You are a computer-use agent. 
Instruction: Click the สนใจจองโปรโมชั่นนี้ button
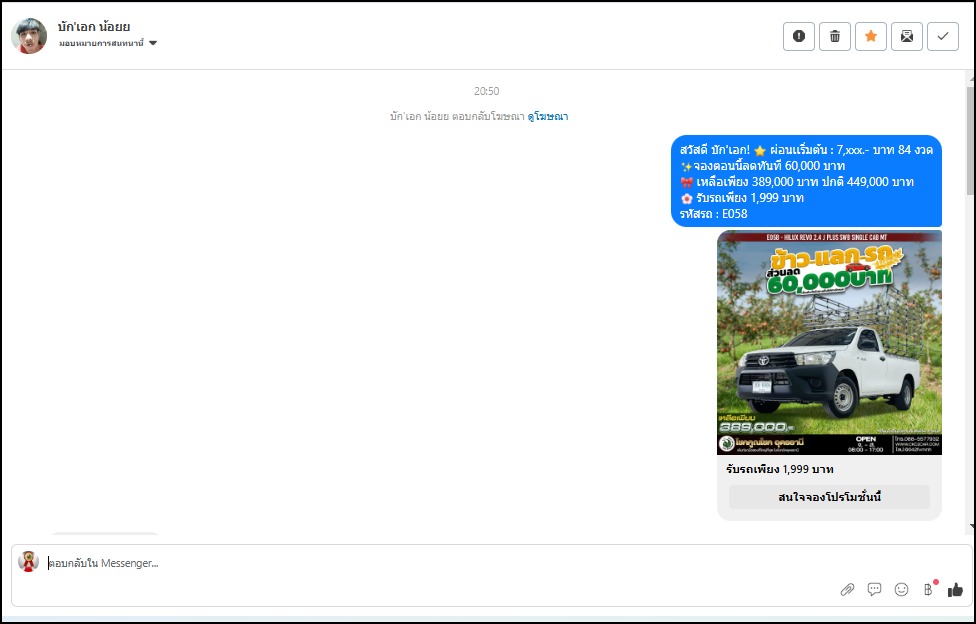coord(829,497)
